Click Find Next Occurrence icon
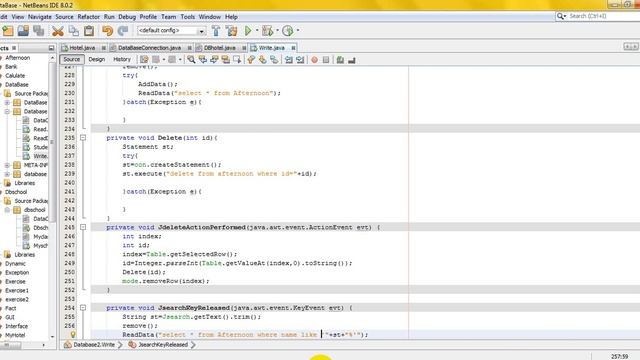640x360 pixels. click(214, 60)
